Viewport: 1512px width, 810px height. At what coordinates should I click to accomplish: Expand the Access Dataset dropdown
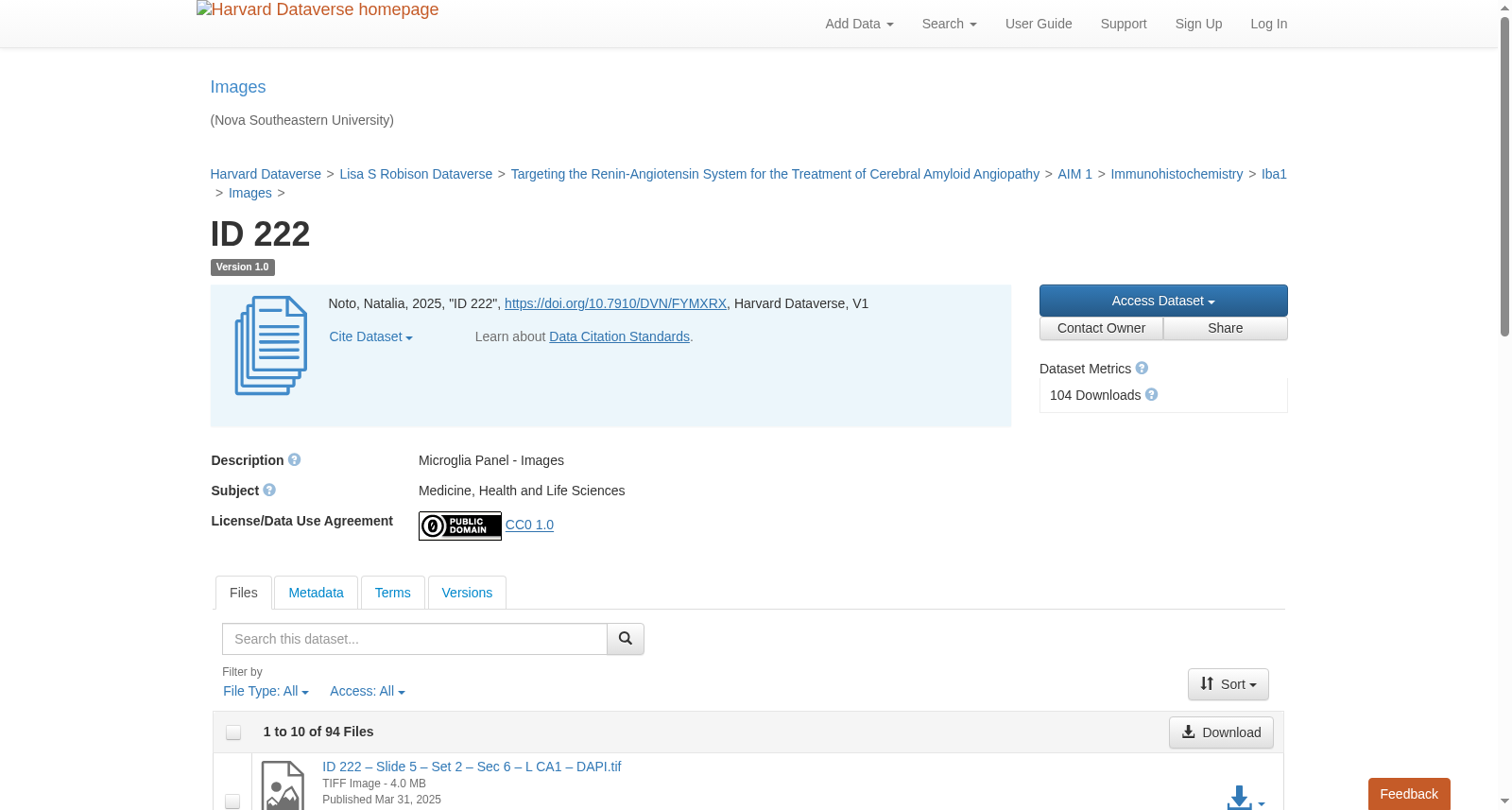(x=1163, y=301)
